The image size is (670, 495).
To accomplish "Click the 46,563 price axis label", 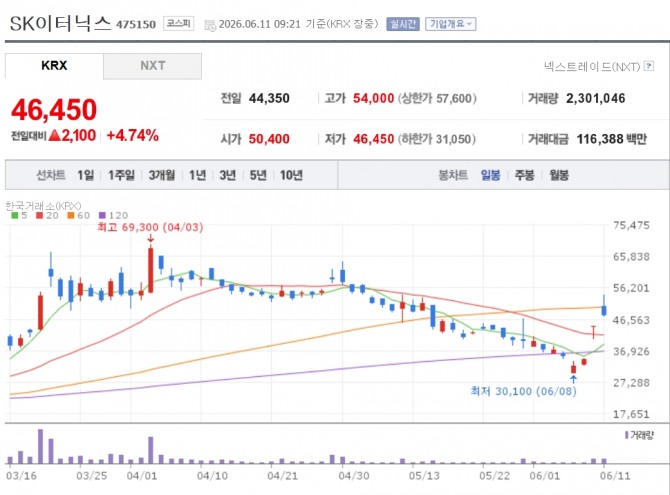I will click(x=631, y=320).
